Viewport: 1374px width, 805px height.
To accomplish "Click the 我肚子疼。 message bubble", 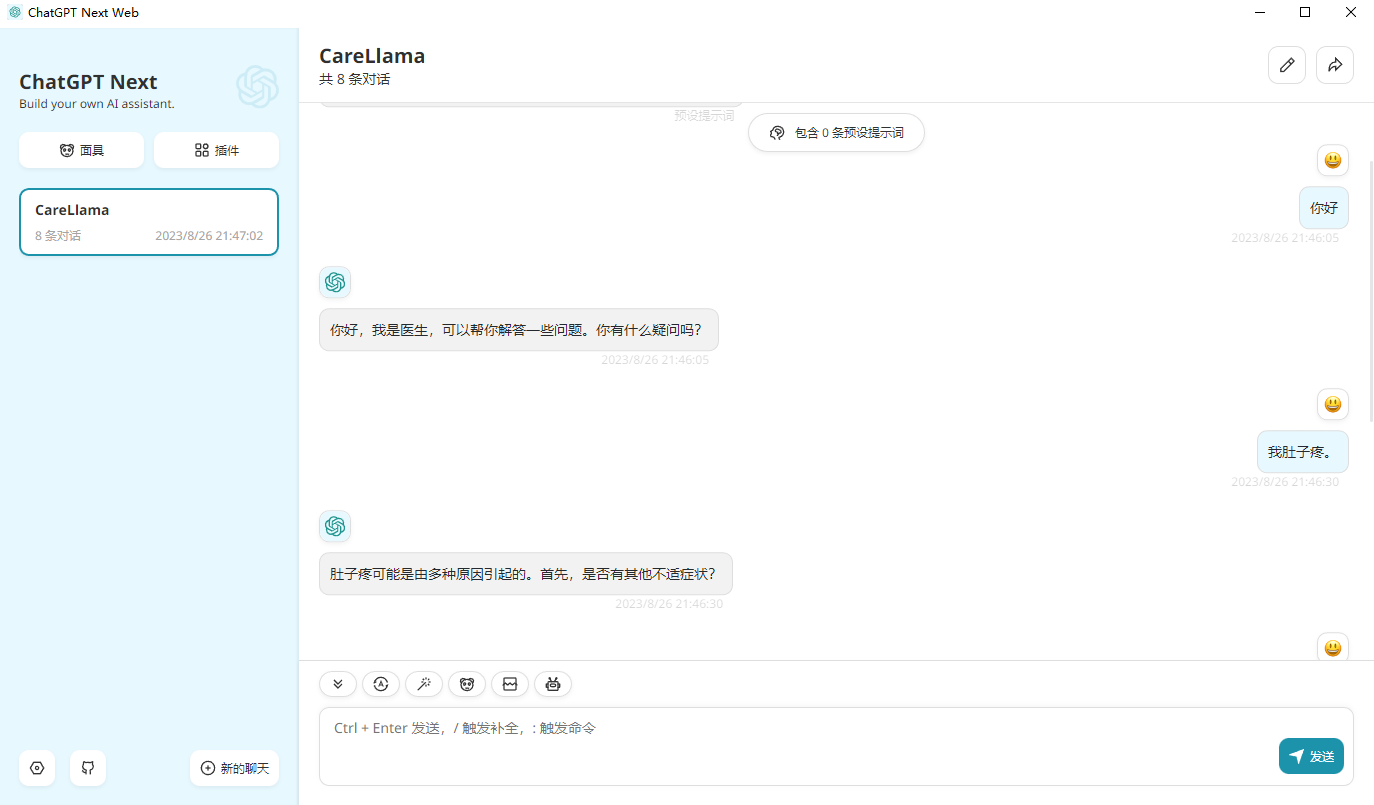I will coord(1303,452).
